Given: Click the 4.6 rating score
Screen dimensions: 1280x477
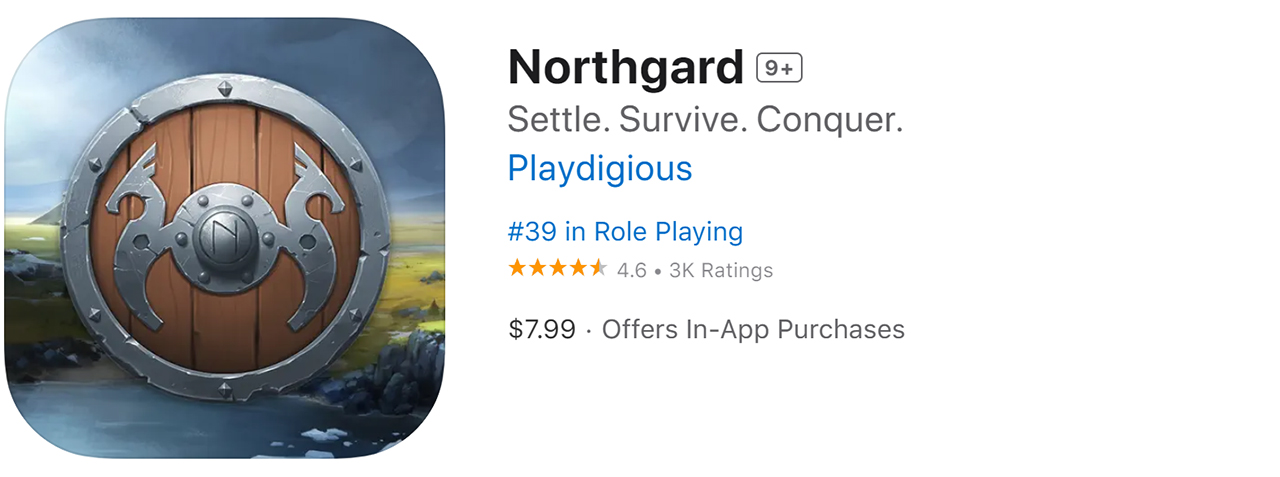Looking at the screenshot, I should pos(631,270).
